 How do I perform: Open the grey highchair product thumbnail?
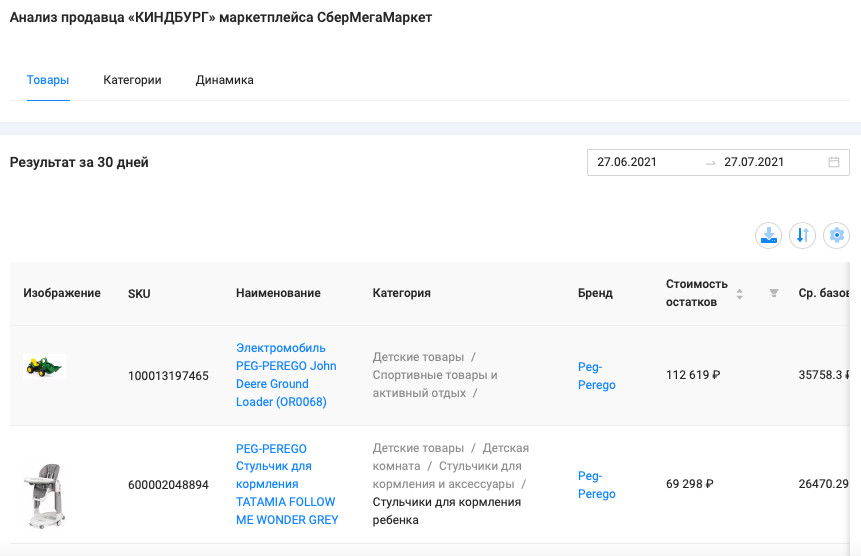[x=45, y=496]
